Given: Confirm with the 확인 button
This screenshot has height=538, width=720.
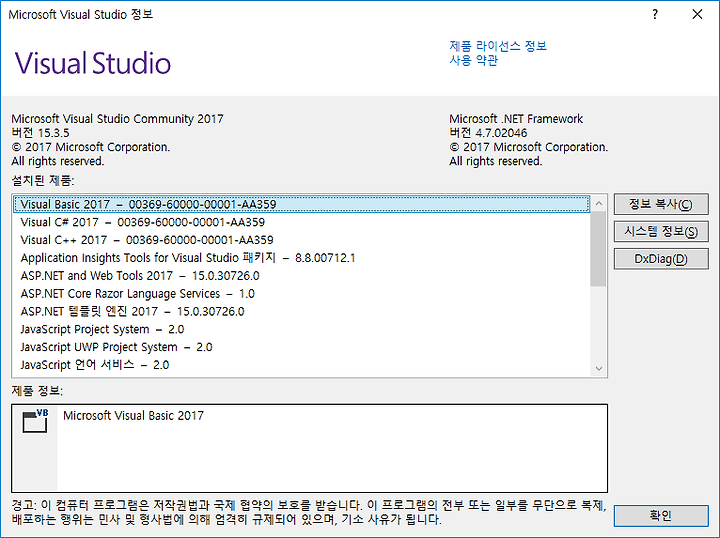Looking at the screenshot, I should pos(661,516).
